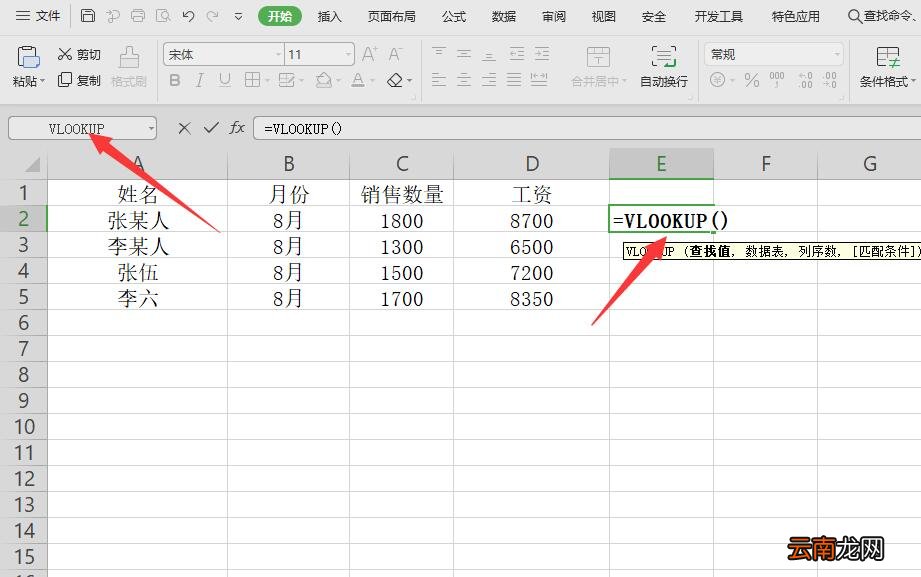Viewport: 921px width, 577px height.
Task: Undo the last action
Action: pyautogui.click(x=188, y=16)
